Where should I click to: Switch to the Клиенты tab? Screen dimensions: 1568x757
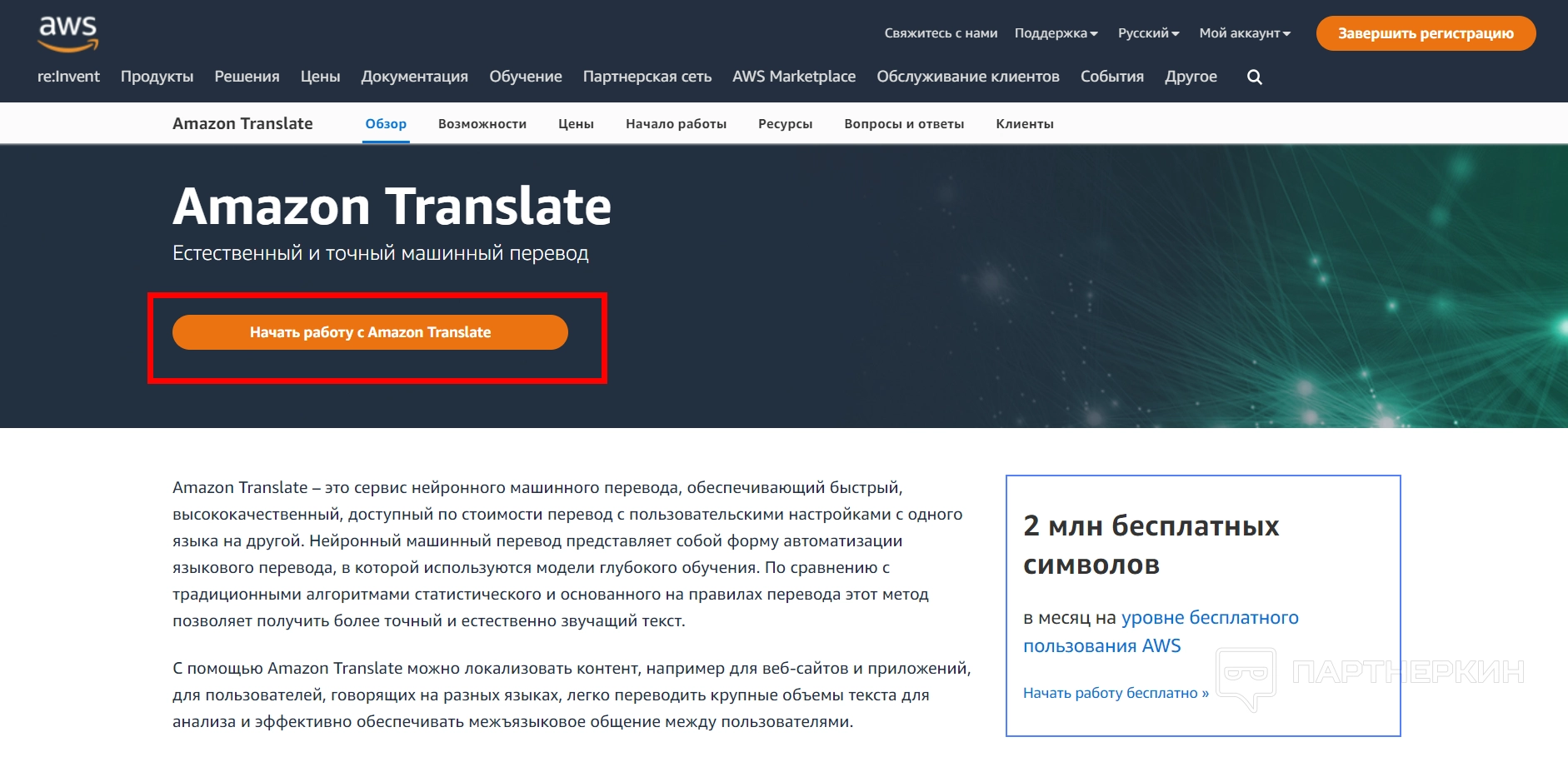click(1025, 123)
